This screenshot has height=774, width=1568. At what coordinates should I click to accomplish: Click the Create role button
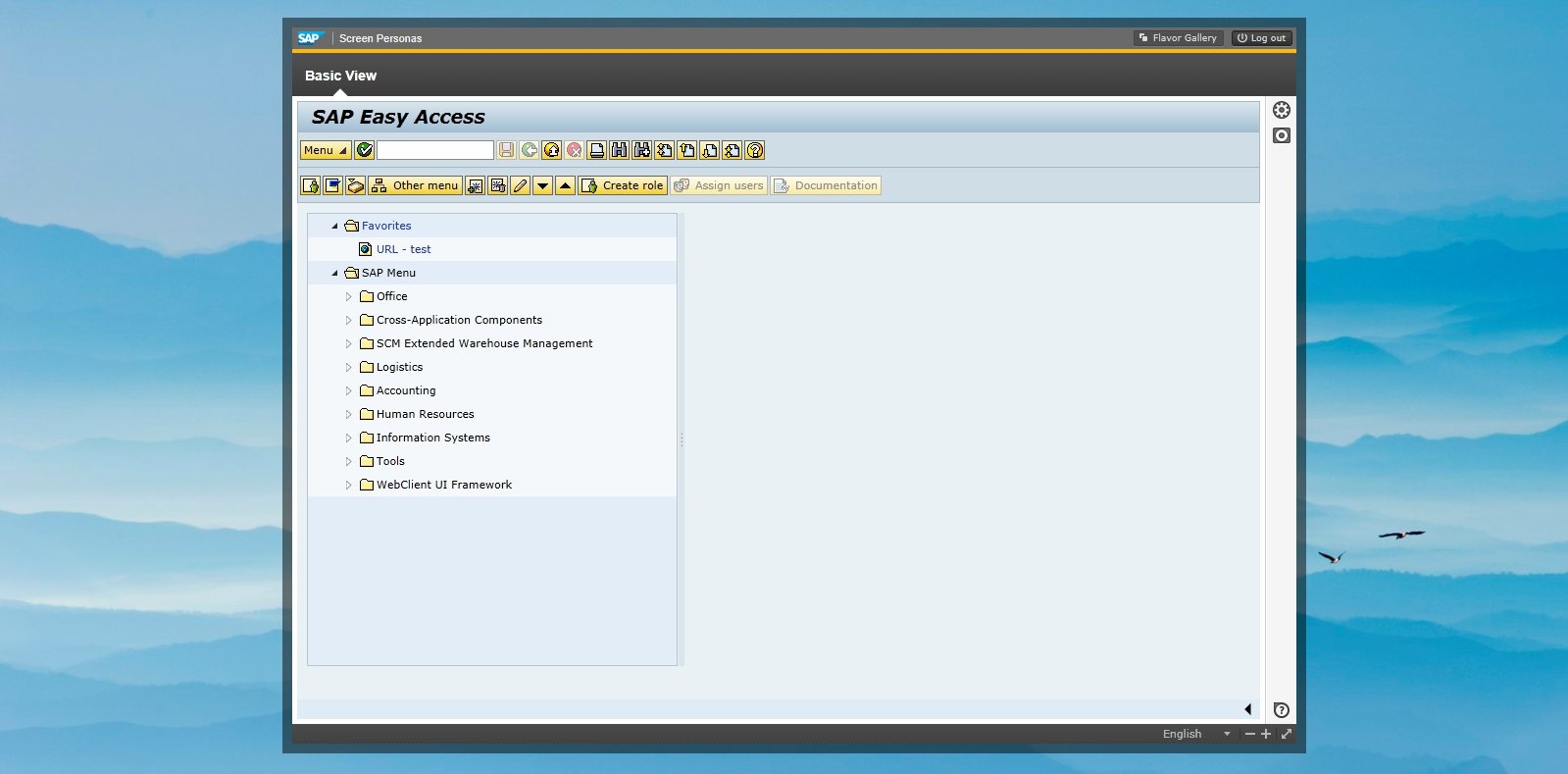point(623,185)
